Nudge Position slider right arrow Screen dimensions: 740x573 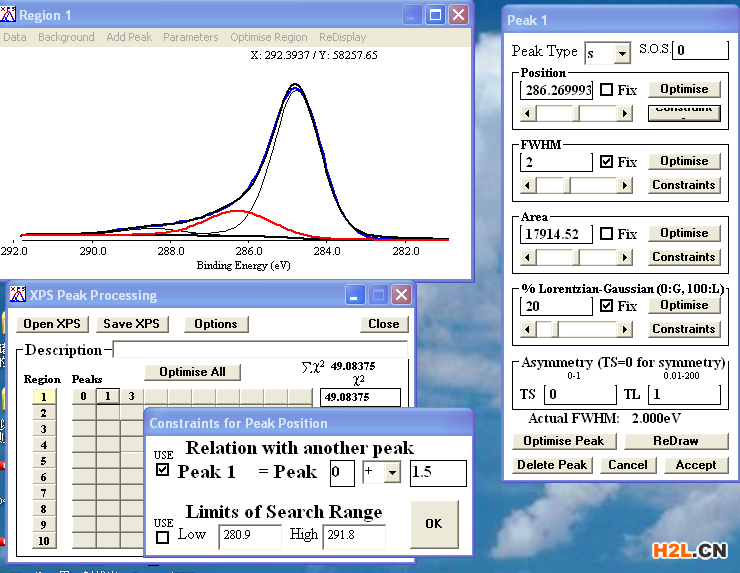tap(625, 113)
